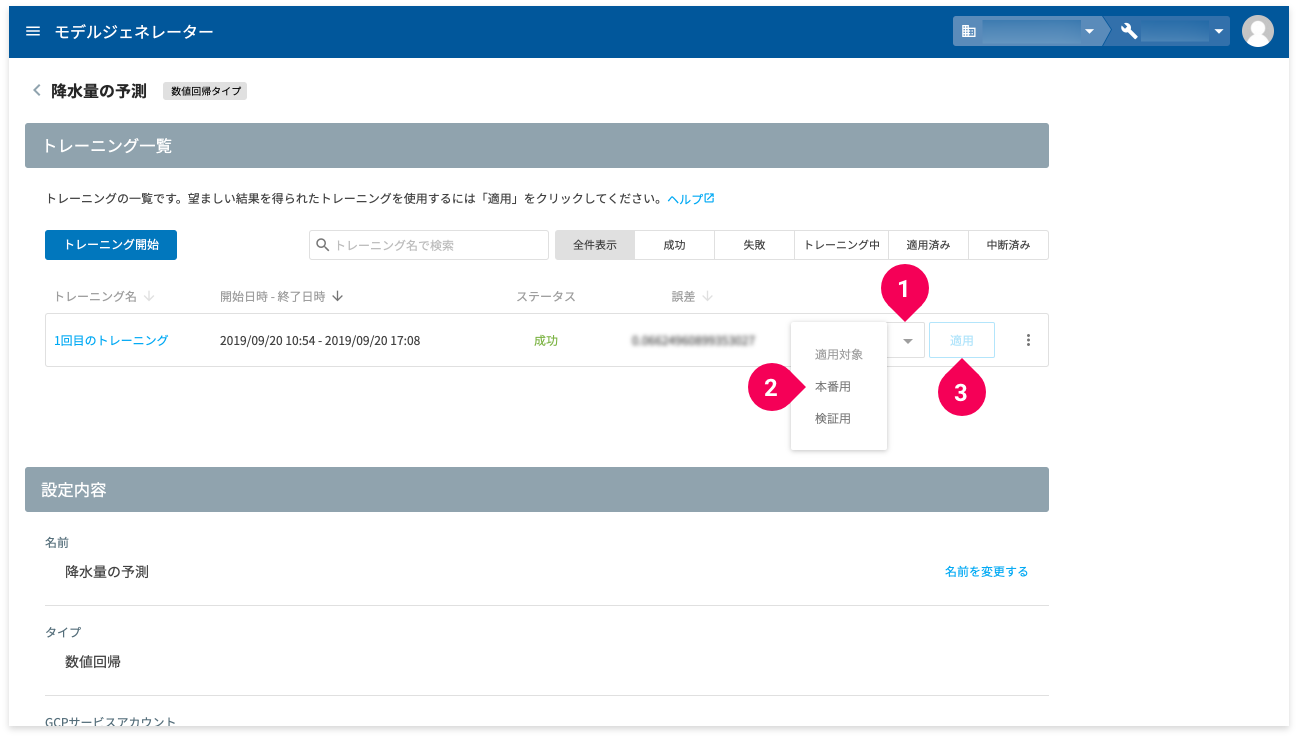The image size is (1298, 738).
Task: Click the user avatar icon
Action: [1257, 31]
